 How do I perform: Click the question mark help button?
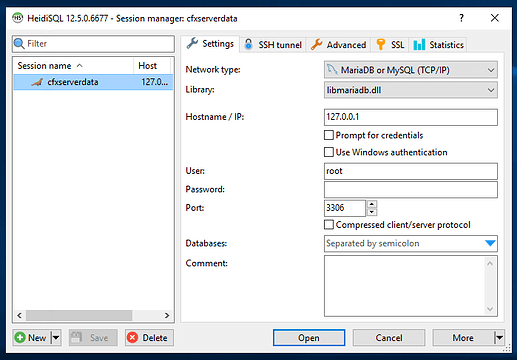tap(462, 18)
